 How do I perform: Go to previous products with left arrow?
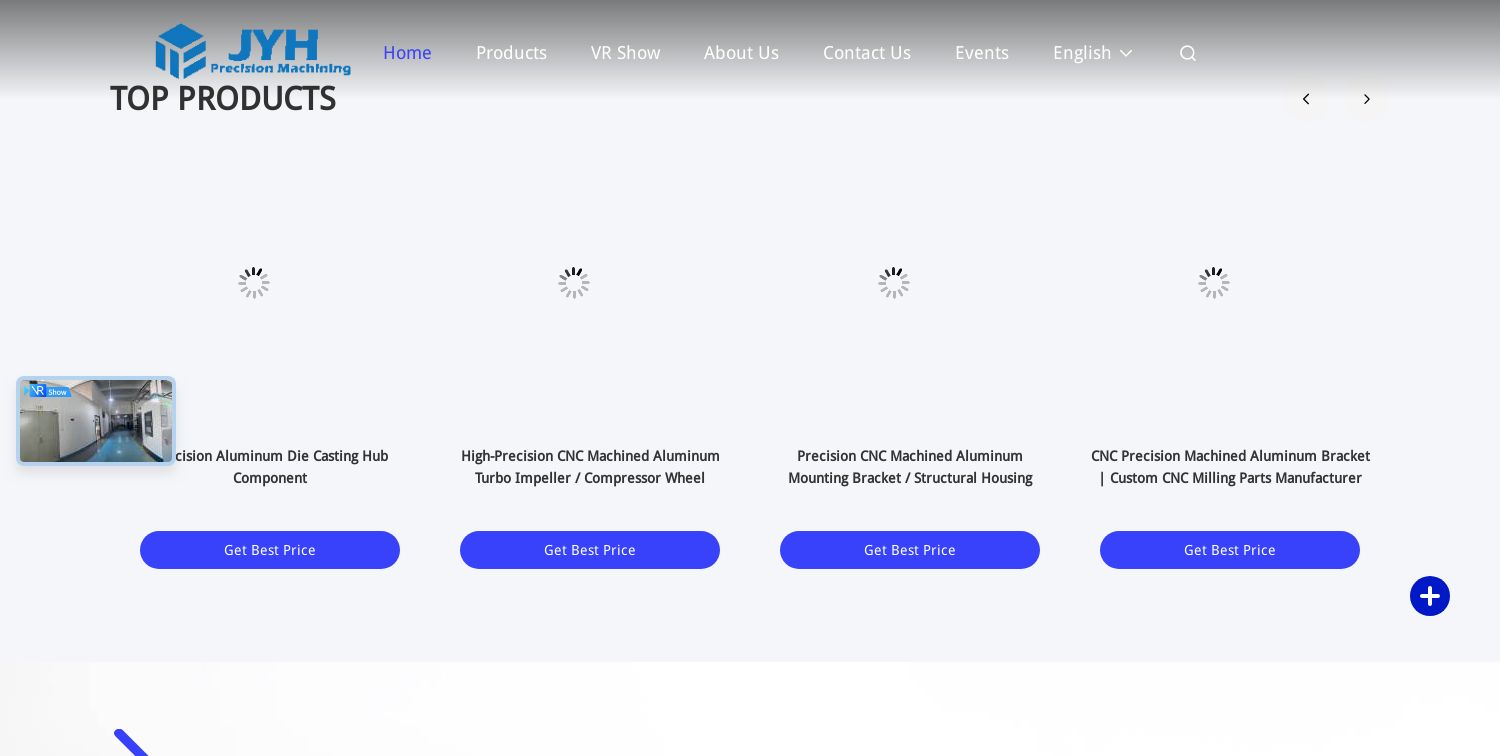[x=1305, y=99]
